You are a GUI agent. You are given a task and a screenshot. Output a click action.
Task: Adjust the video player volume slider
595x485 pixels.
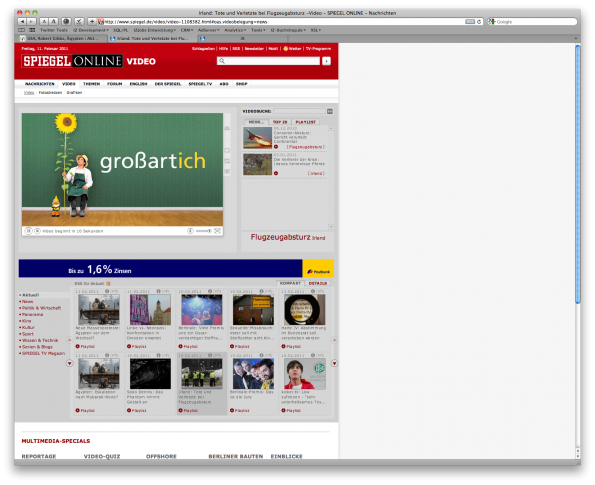point(204,231)
